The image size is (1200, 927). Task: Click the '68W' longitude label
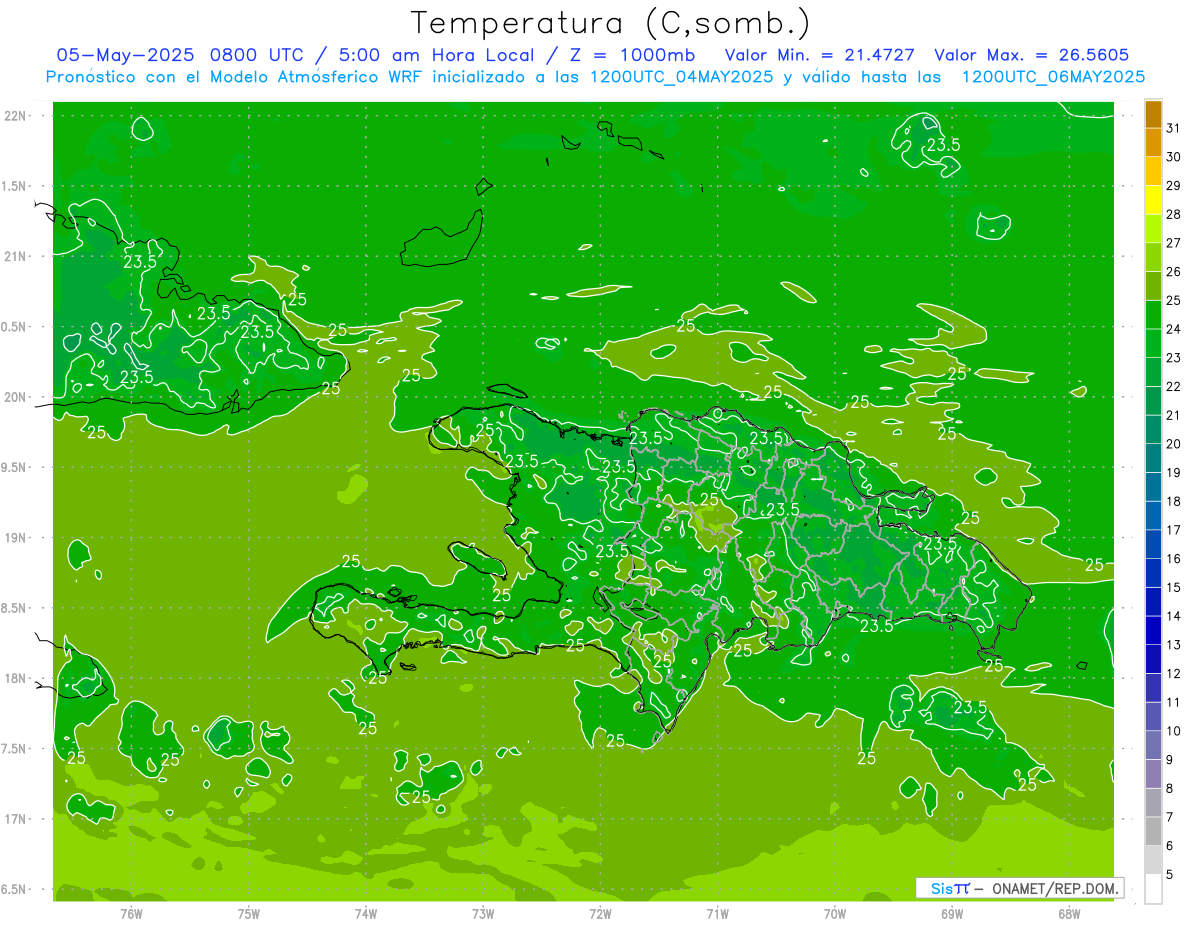[x=1069, y=913]
